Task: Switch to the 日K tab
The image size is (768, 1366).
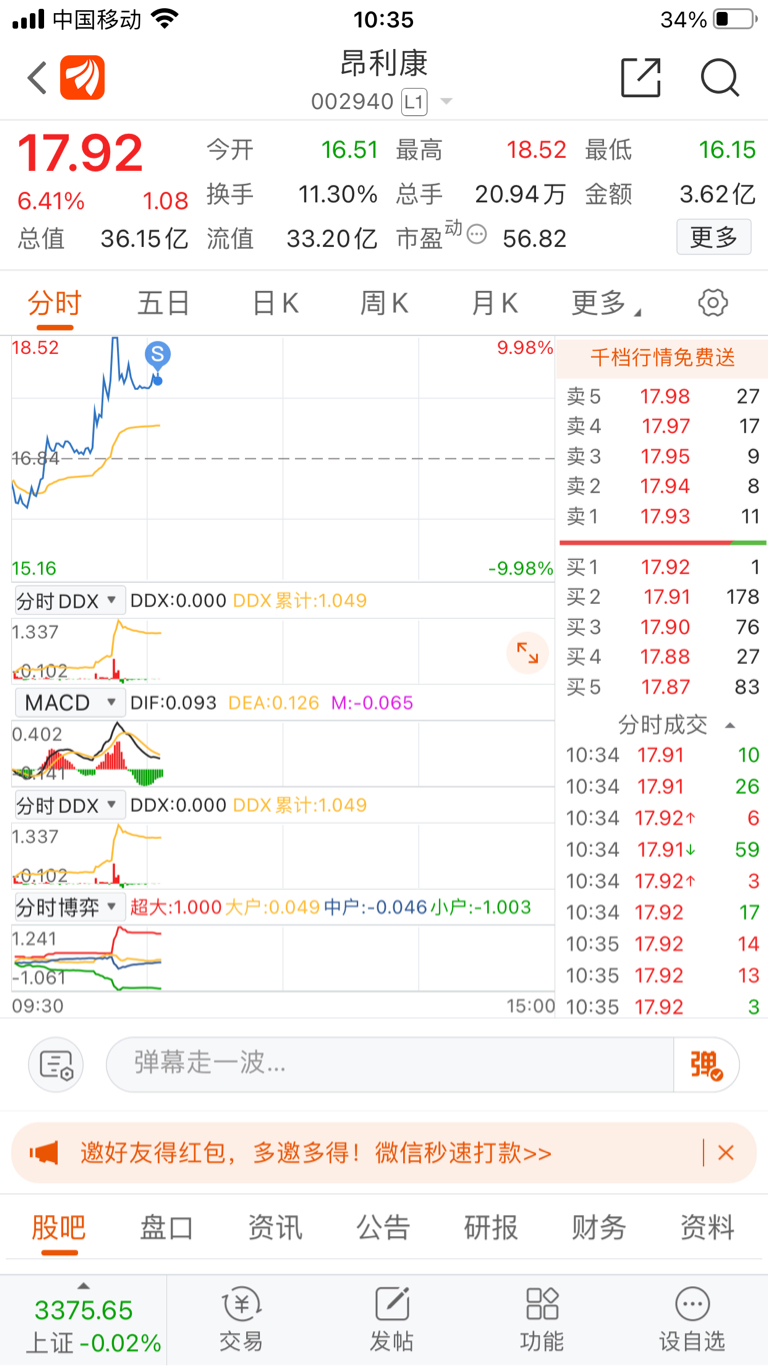Action: point(276,302)
